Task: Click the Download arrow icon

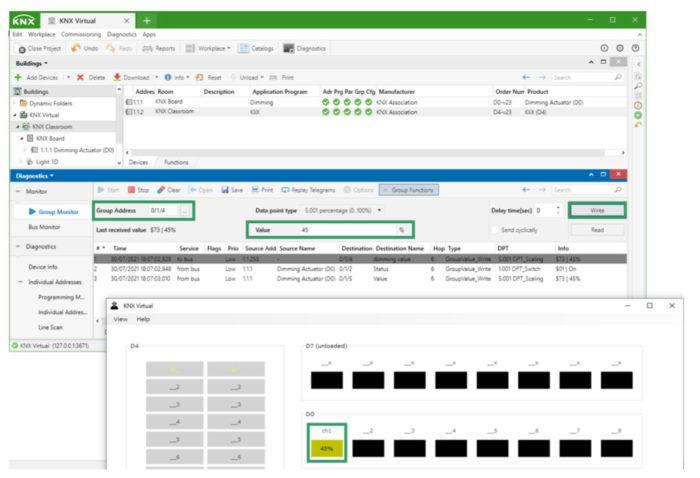Action: coord(117,77)
